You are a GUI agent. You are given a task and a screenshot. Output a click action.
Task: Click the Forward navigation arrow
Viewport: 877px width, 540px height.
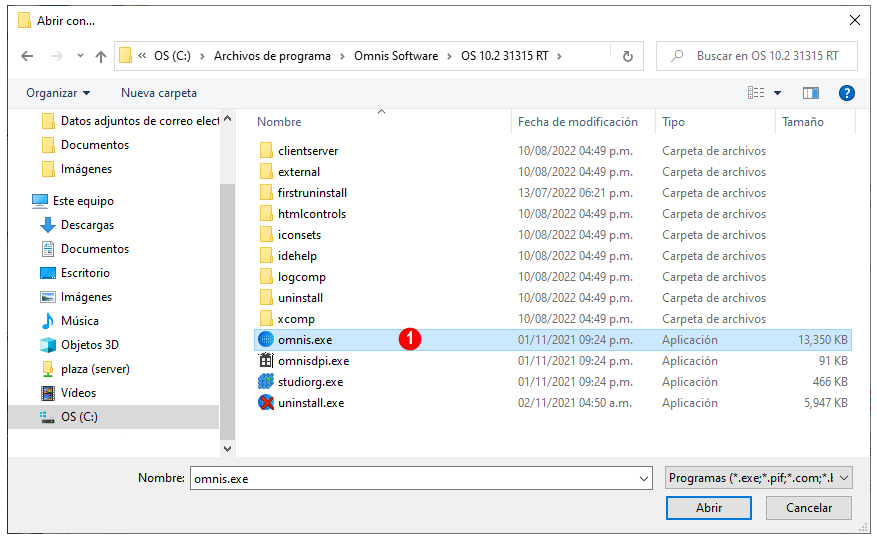[56, 56]
